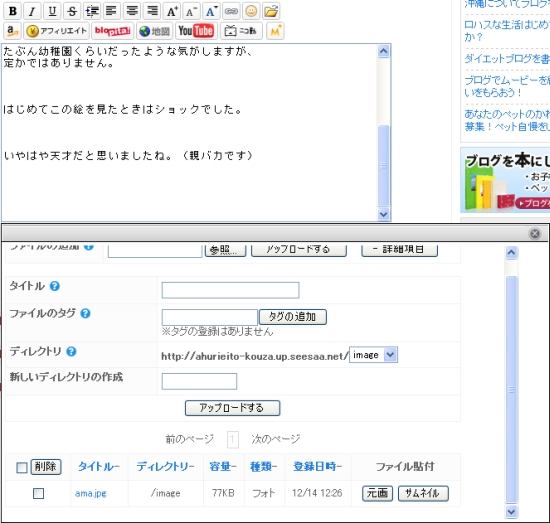
Task: Tick the checkbox for ama.jpg
Action: 38,494
